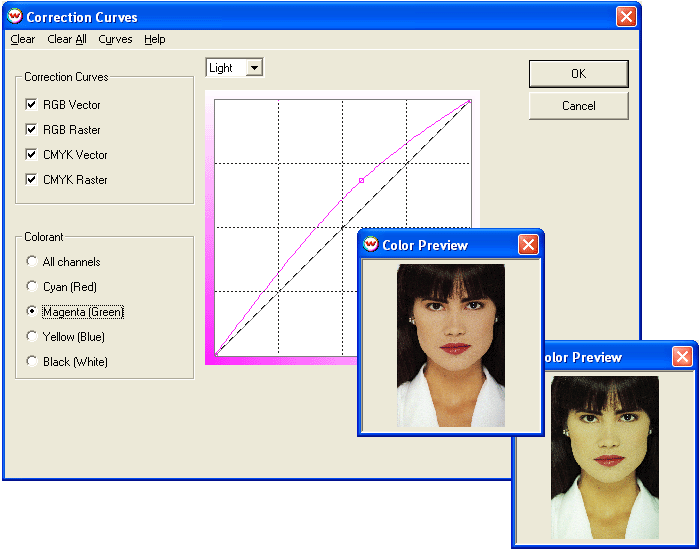
Task: Open the Help menu
Action: pyautogui.click(x=154, y=39)
